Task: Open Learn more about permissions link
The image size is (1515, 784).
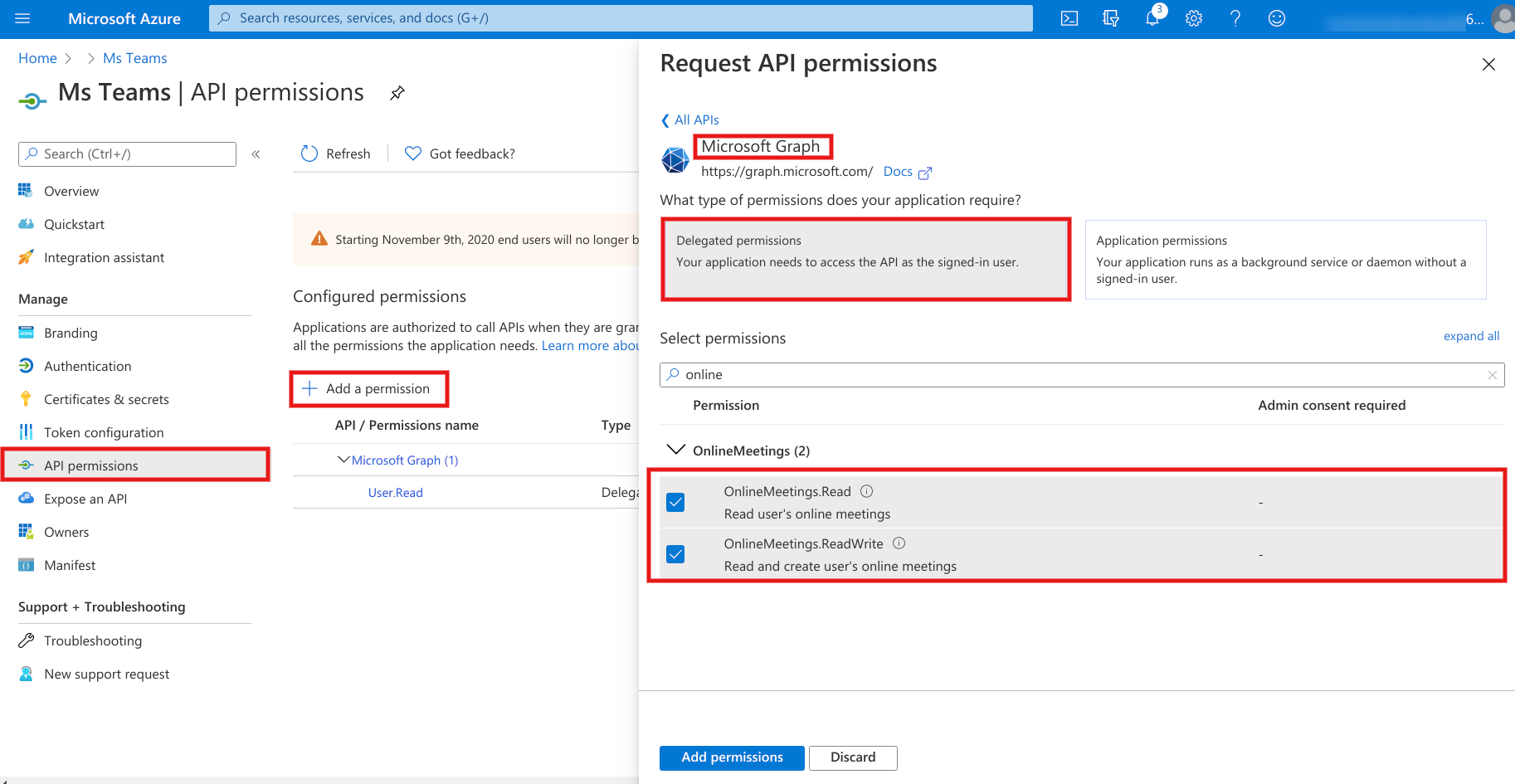Action: click(590, 345)
